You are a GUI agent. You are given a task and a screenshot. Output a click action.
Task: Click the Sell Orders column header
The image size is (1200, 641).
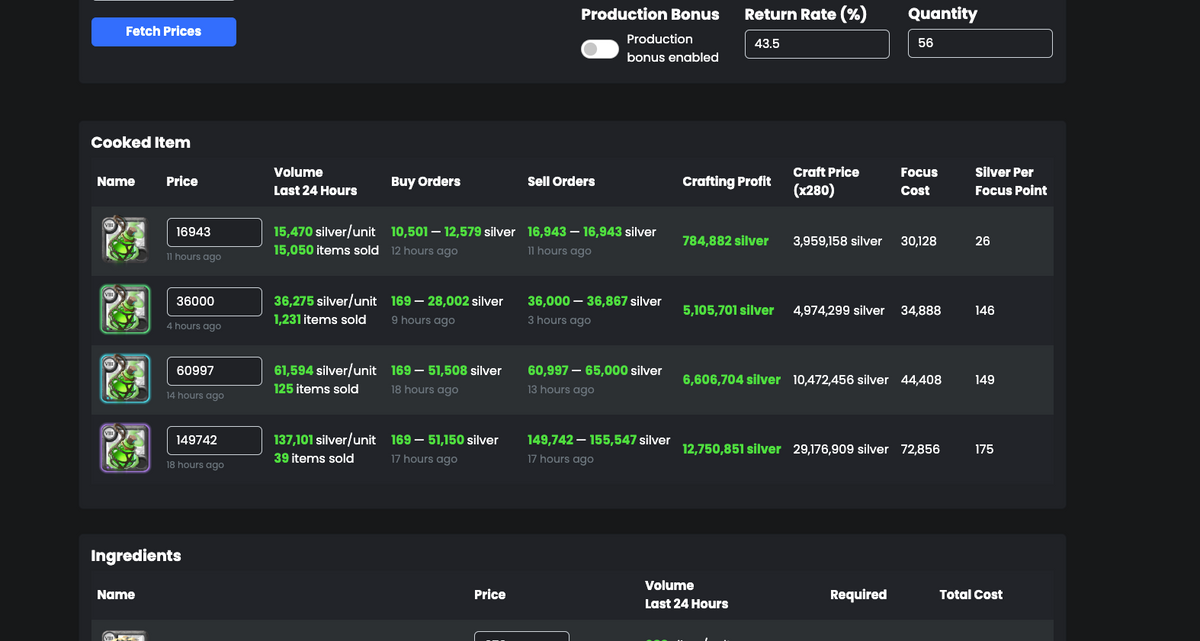click(x=561, y=182)
